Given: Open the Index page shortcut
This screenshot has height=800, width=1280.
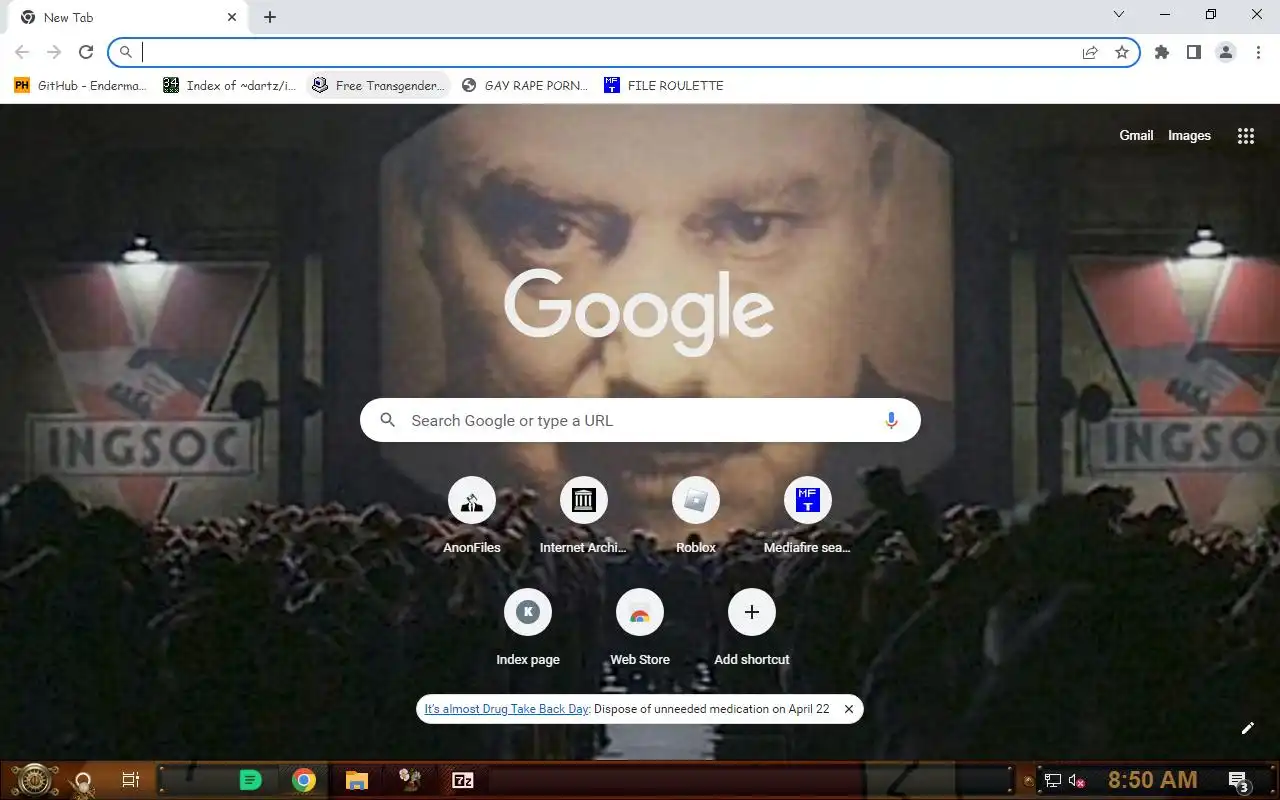Looking at the screenshot, I should point(528,627).
